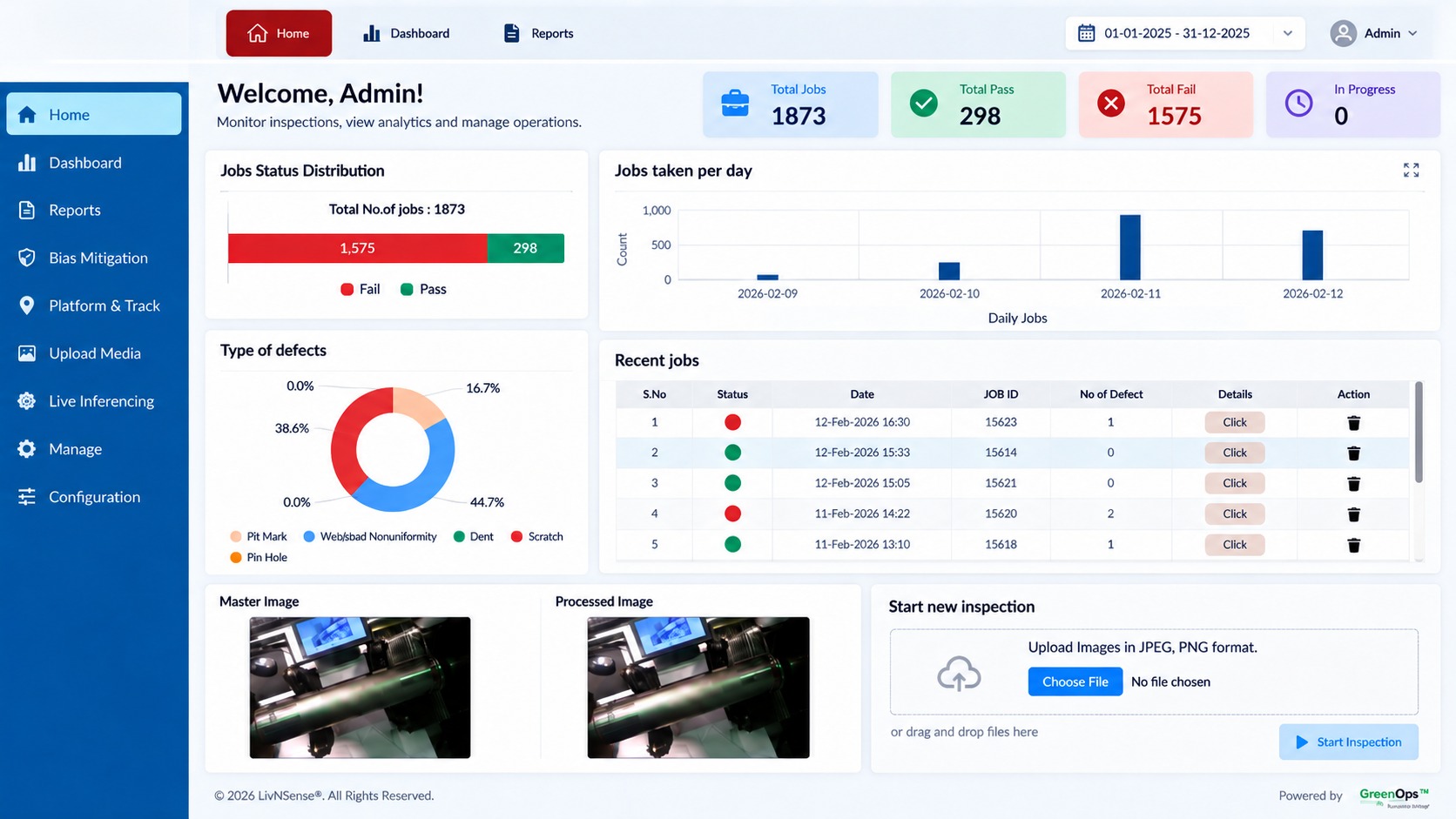Click the Total Pass checkmark icon
The height and width of the screenshot is (819, 1456).
(923, 104)
